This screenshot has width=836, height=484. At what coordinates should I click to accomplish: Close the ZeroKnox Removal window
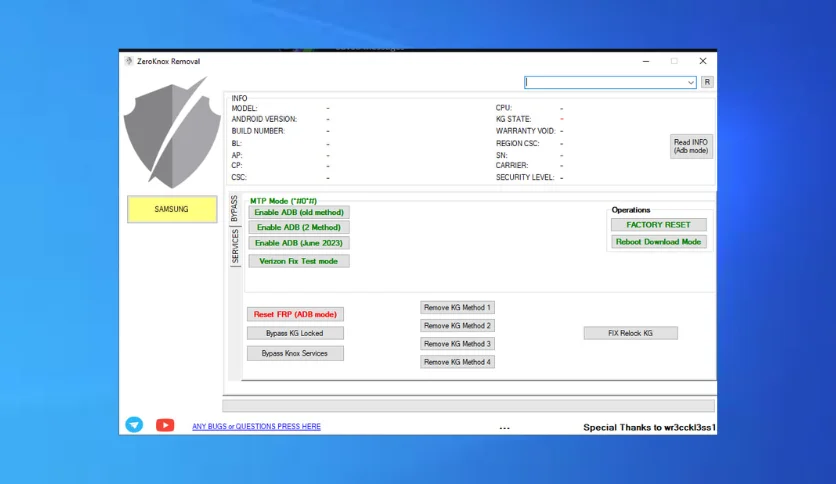(x=703, y=61)
